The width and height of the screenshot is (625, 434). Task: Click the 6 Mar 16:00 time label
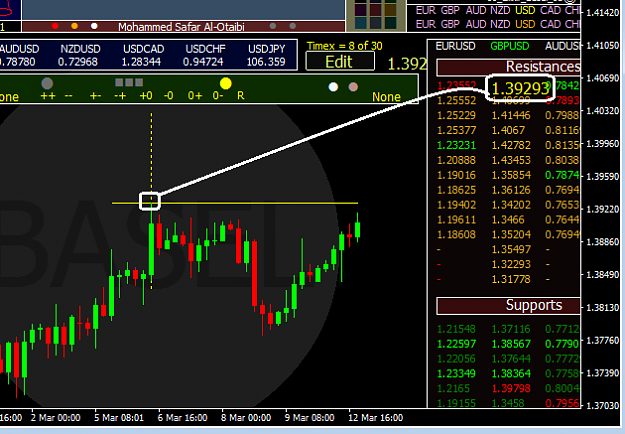[x=182, y=418]
